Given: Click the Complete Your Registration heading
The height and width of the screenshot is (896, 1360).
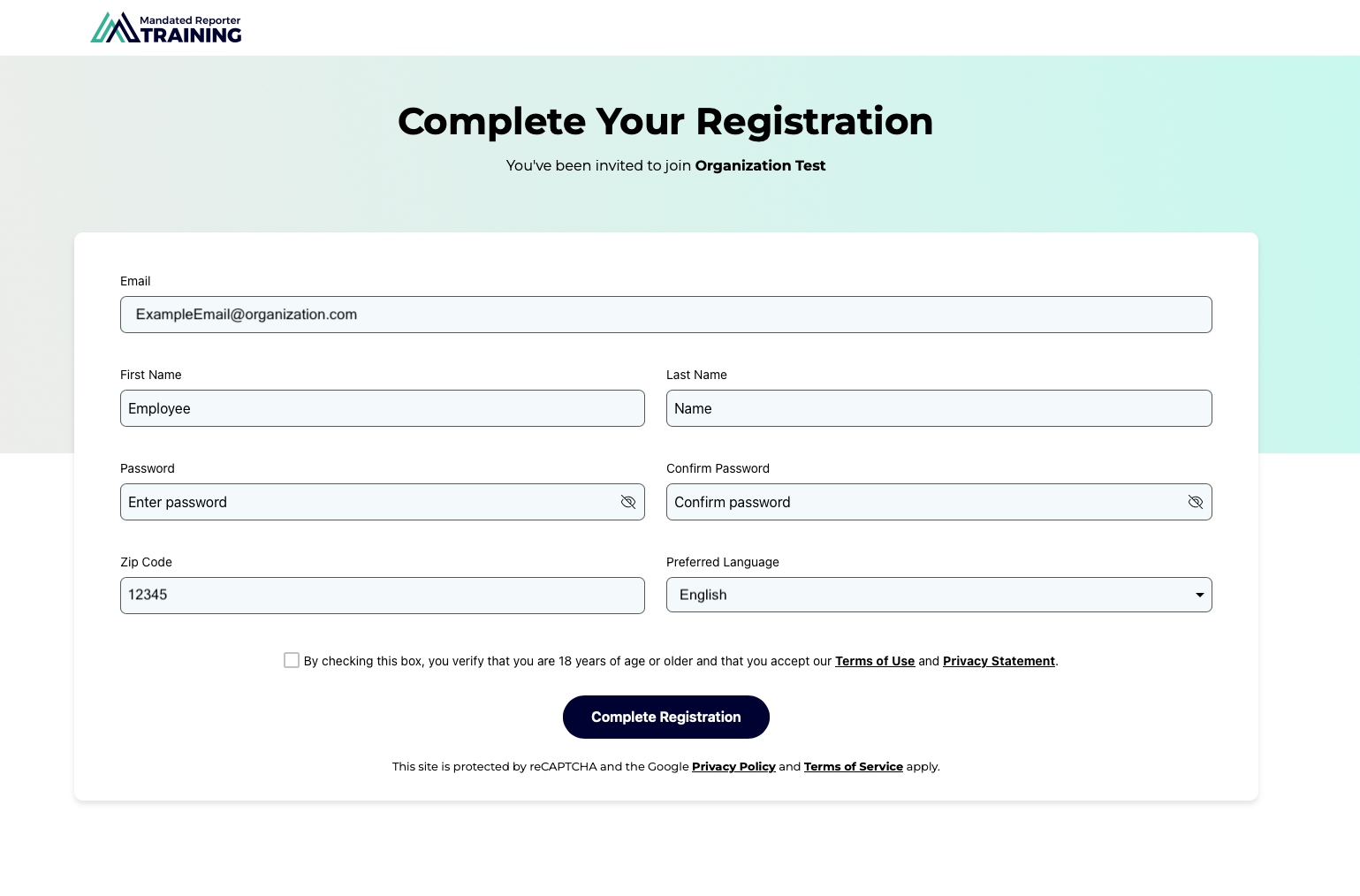Looking at the screenshot, I should [x=665, y=121].
